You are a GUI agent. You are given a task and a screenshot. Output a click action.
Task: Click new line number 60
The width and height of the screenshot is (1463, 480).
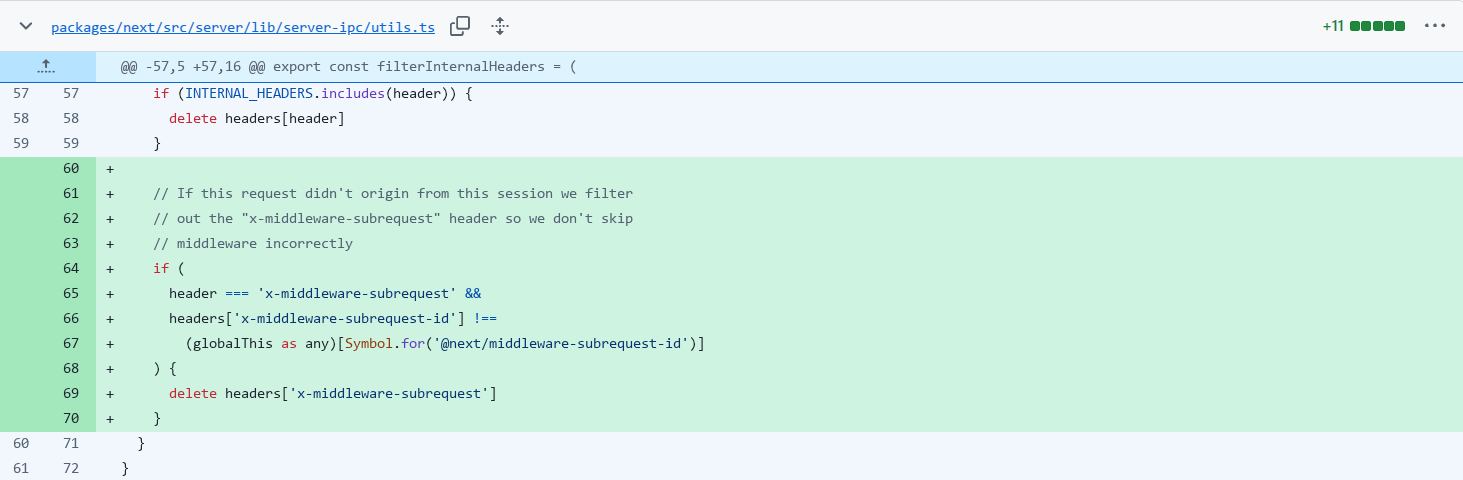[x=70, y=168]
